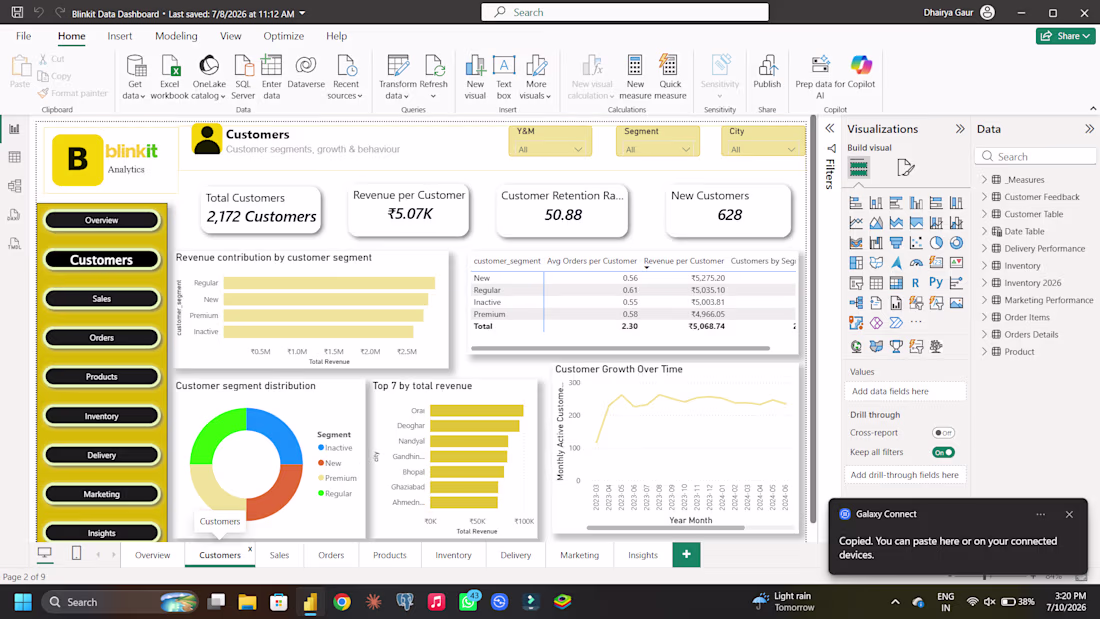The height and width of the screenshot is (619, 1100).
Task: Select the Format visual brush icon
Action: pyautogui.click(x=906, y=168)
